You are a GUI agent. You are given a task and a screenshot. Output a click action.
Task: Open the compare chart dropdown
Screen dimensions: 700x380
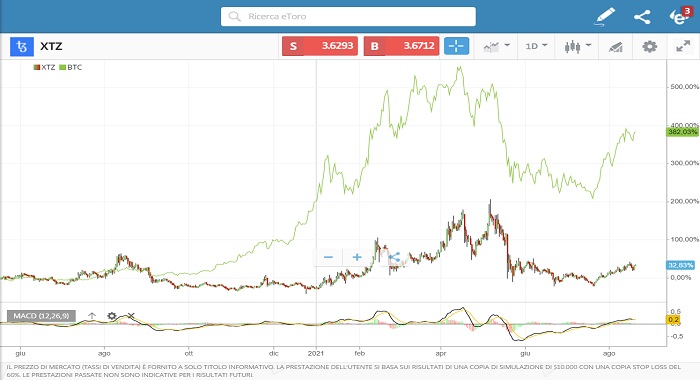(x=496, y=46)
